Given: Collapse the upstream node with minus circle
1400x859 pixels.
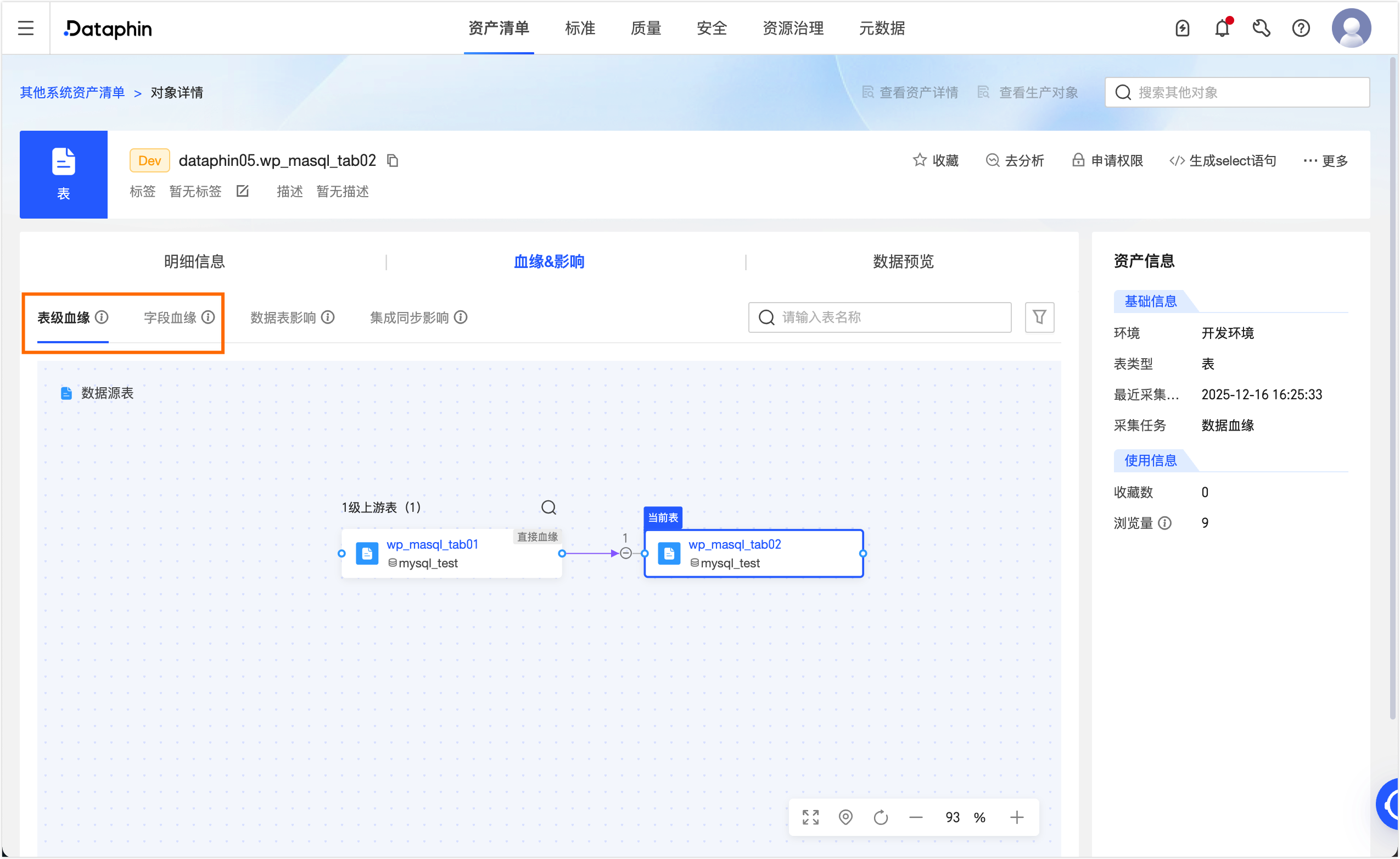Looking at the screenshot, I should tap(625, 553).
